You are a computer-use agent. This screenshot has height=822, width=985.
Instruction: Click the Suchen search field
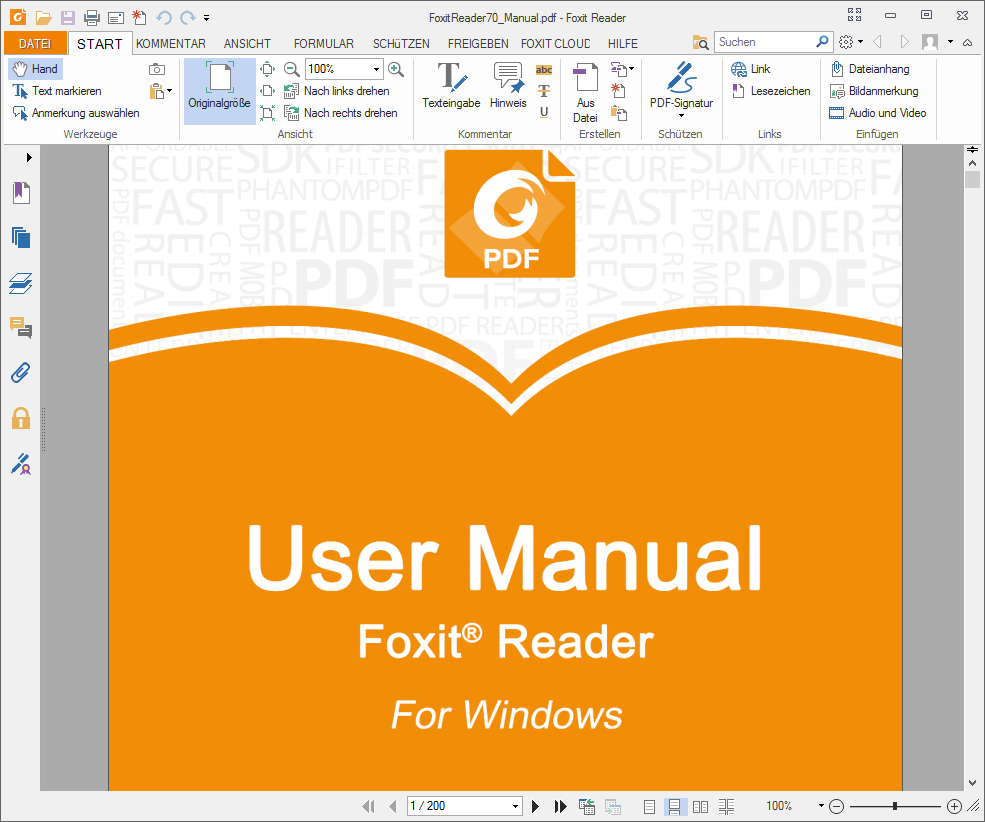click(763, 42)
